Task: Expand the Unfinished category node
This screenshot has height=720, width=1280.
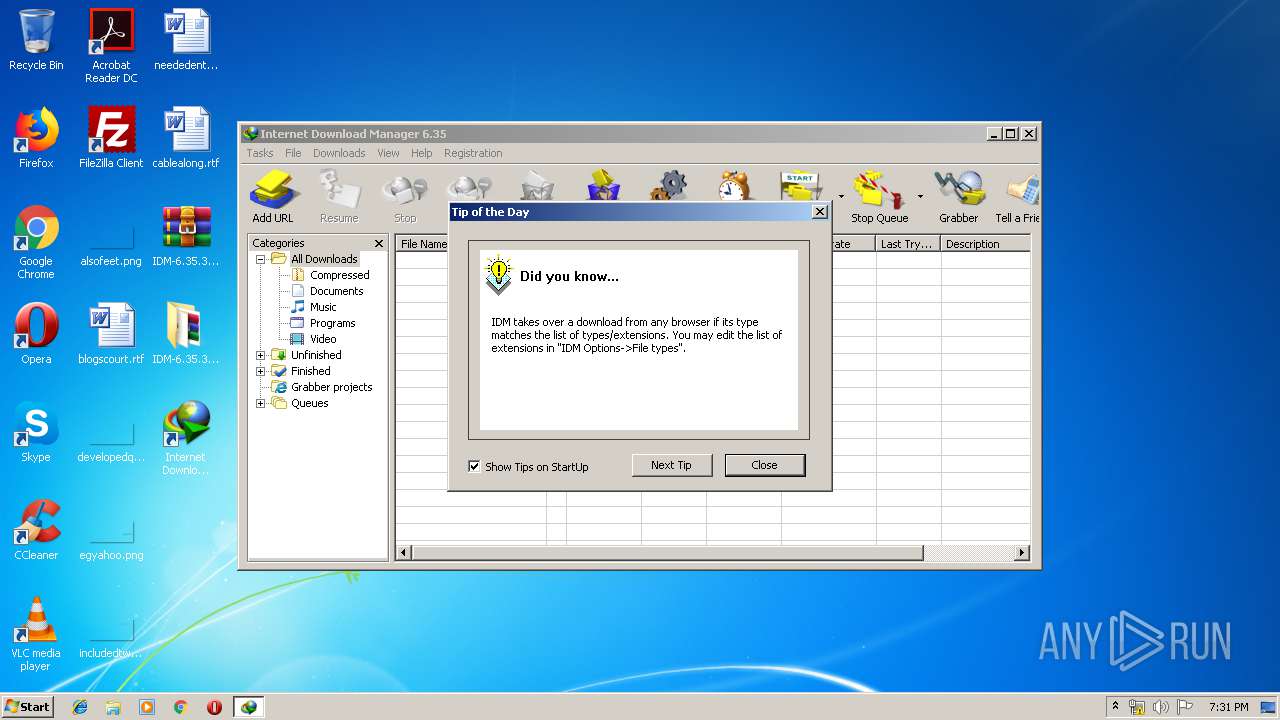Action: (261, 355)
